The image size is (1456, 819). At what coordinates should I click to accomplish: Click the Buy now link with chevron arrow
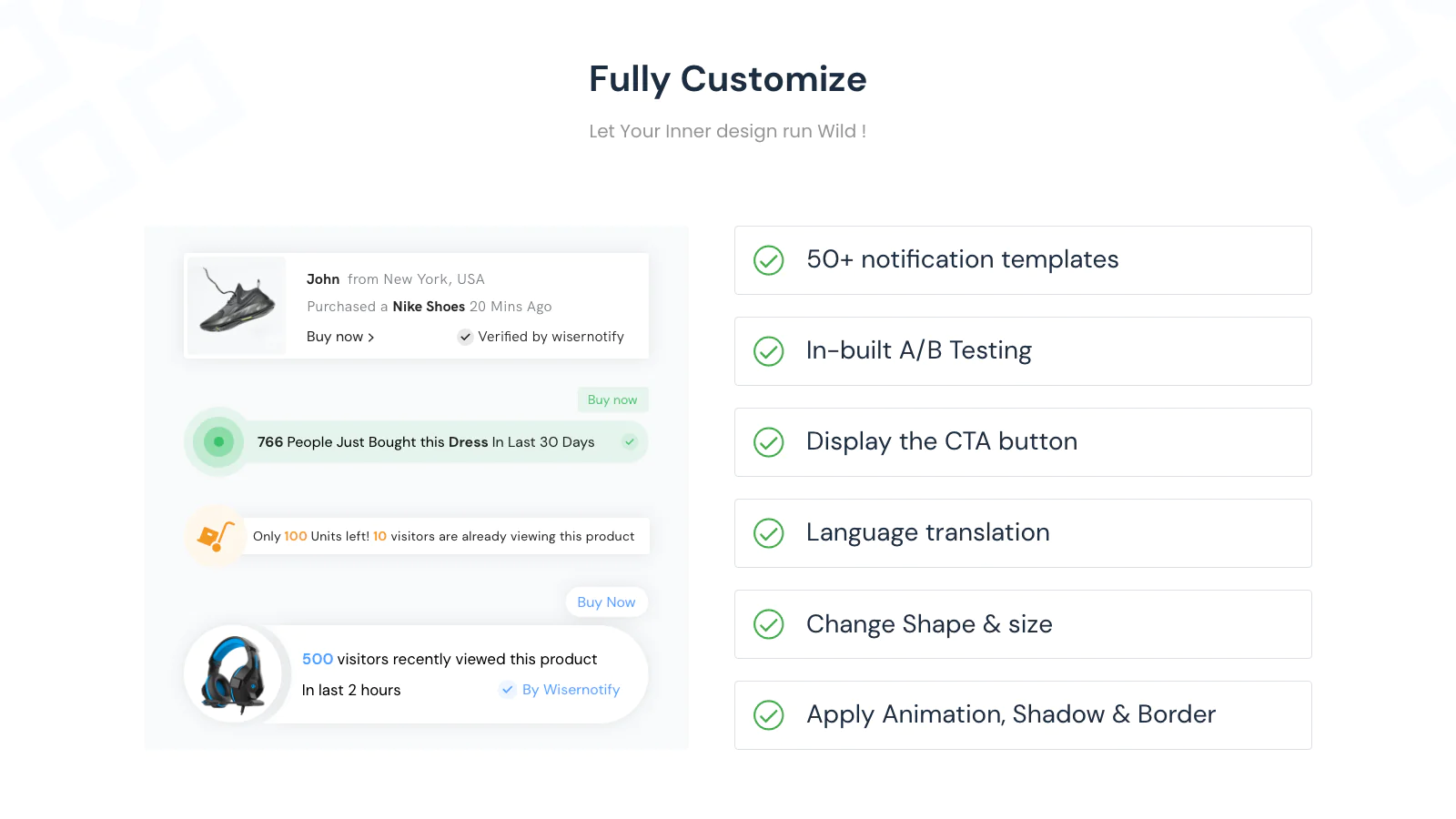point(340,337)
